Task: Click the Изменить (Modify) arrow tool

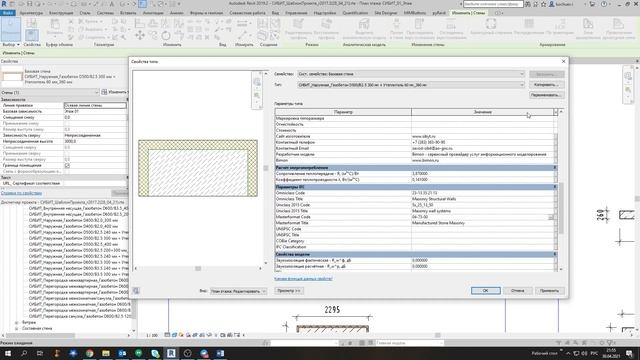Action: (11, 29)
